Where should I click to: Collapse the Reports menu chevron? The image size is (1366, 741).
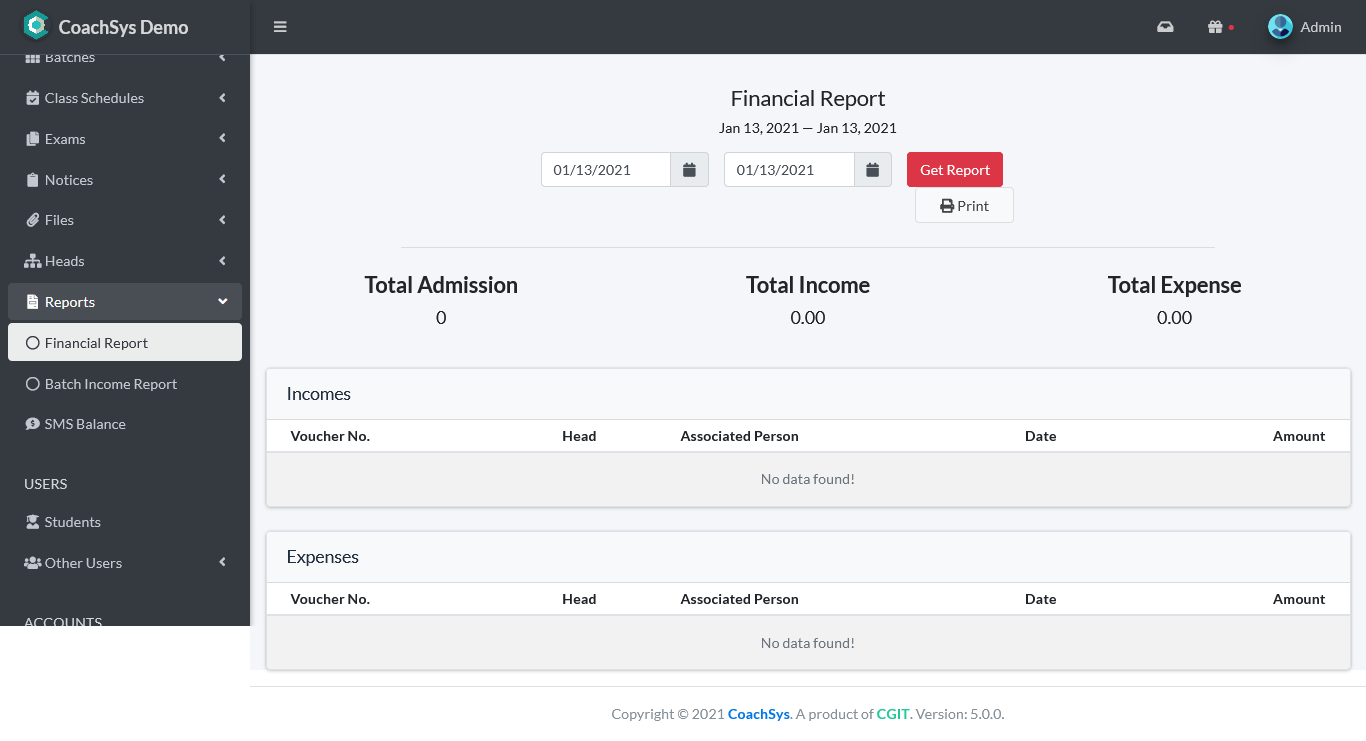pos(222,300)
